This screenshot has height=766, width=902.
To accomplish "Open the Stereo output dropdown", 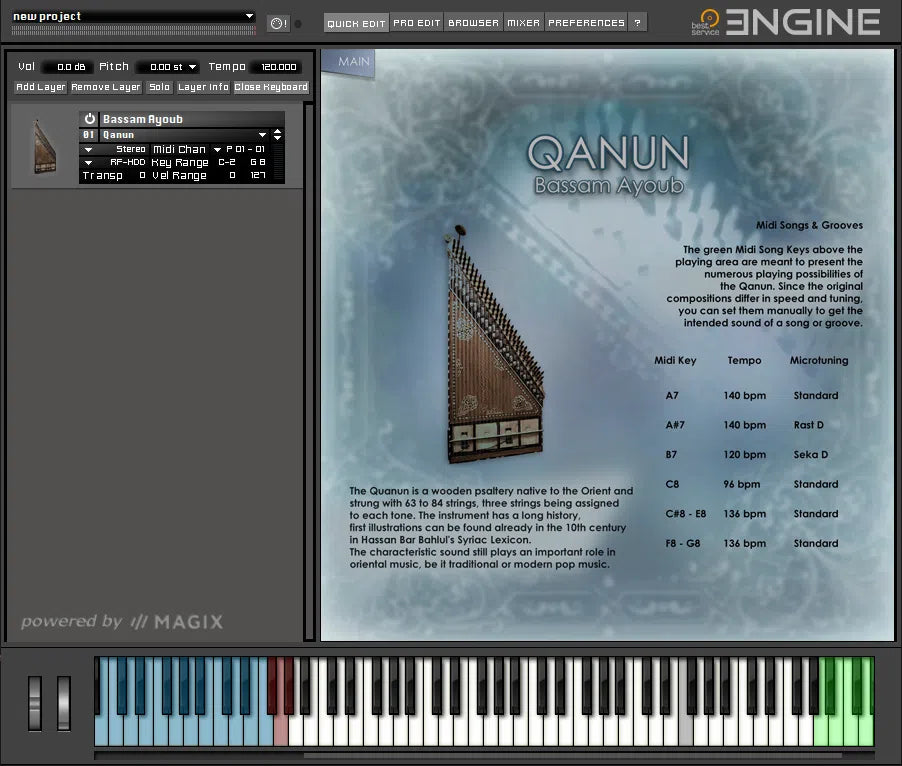I will (88, 149).
